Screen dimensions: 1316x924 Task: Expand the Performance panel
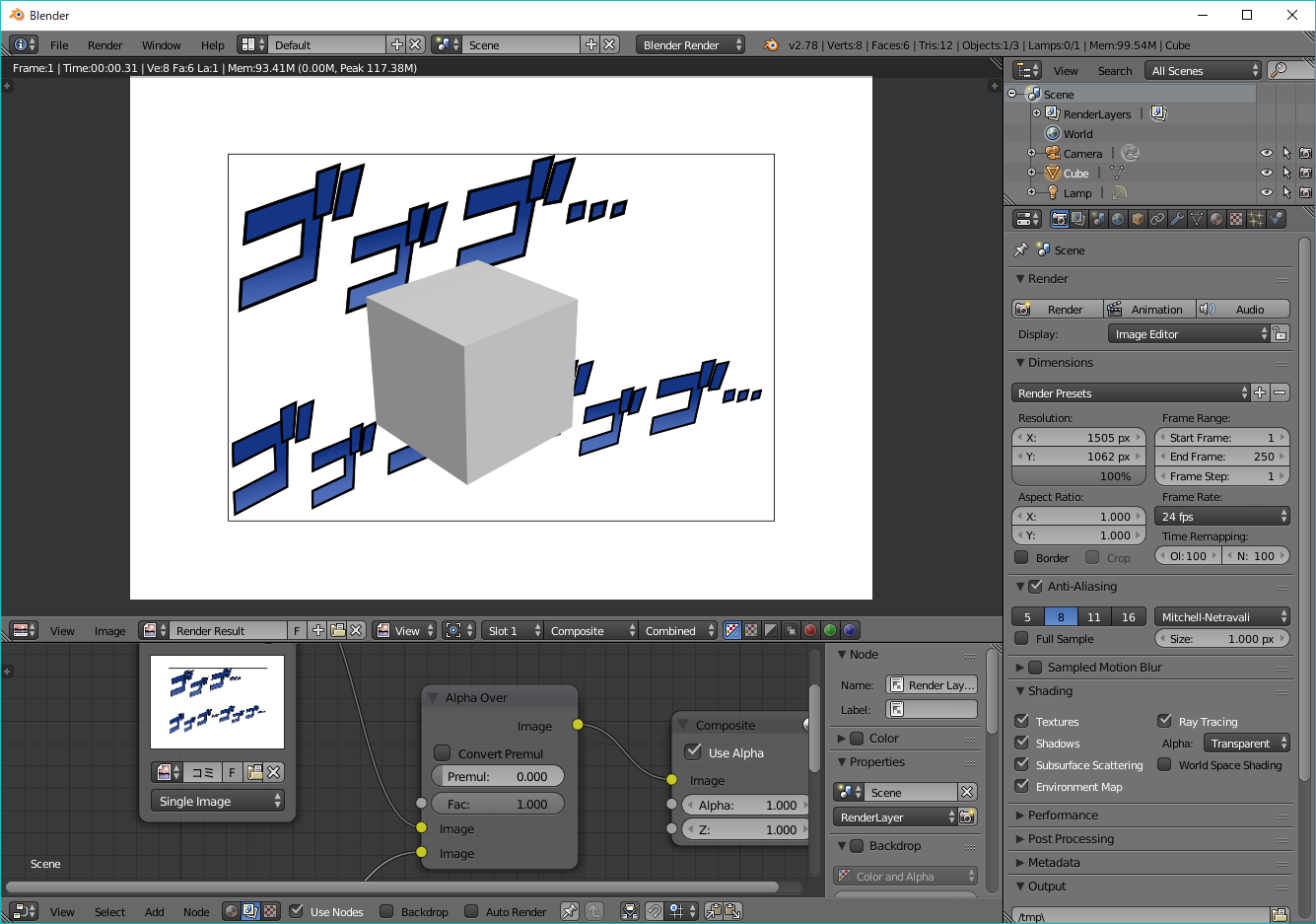point(1063,816)
